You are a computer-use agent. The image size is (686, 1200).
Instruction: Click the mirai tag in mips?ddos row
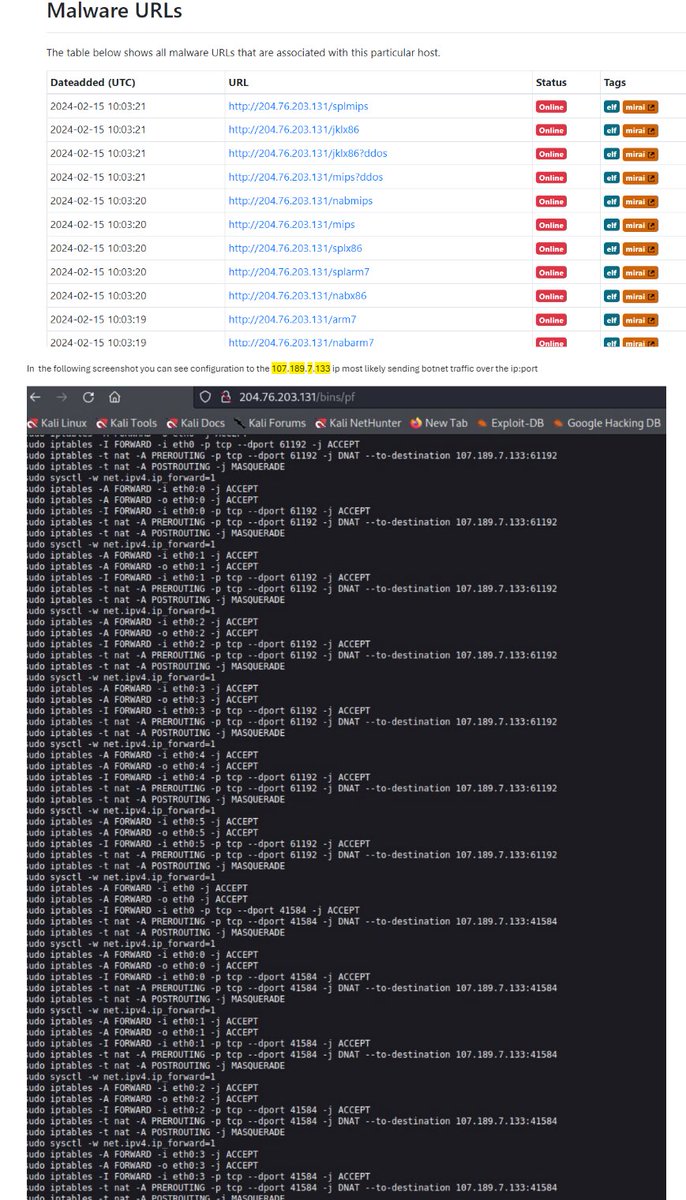click(x=640, y=177)
